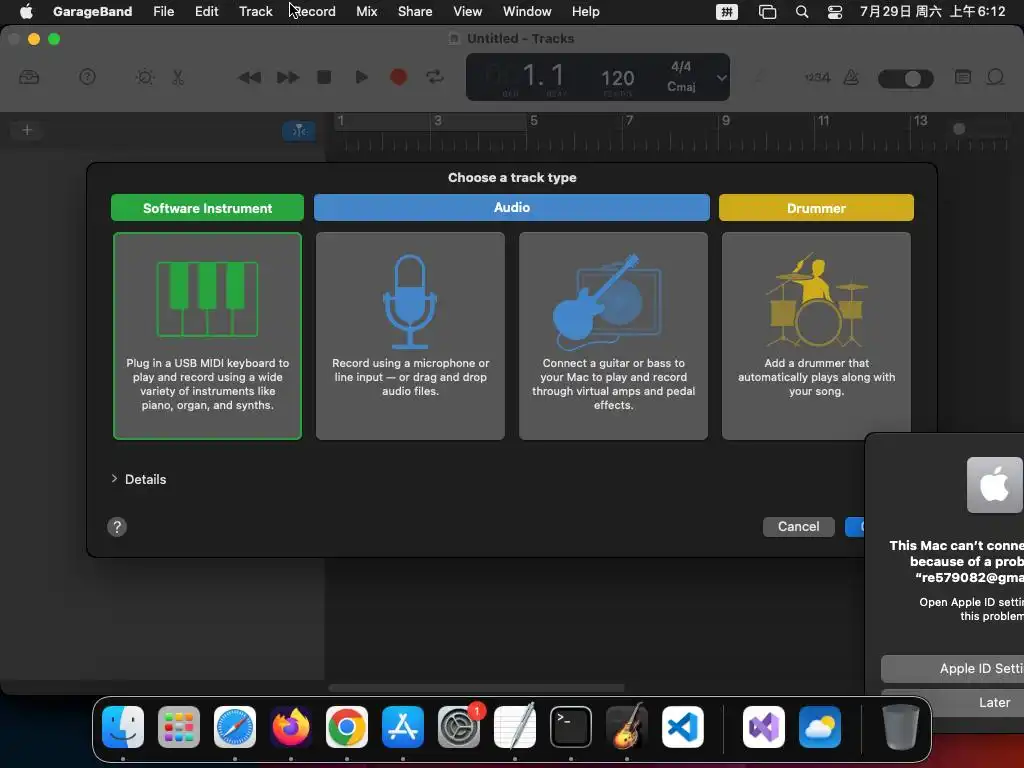This screenshot has width=1024, height=768.
Task: Click the Cancel button
Action: [798, 526]
